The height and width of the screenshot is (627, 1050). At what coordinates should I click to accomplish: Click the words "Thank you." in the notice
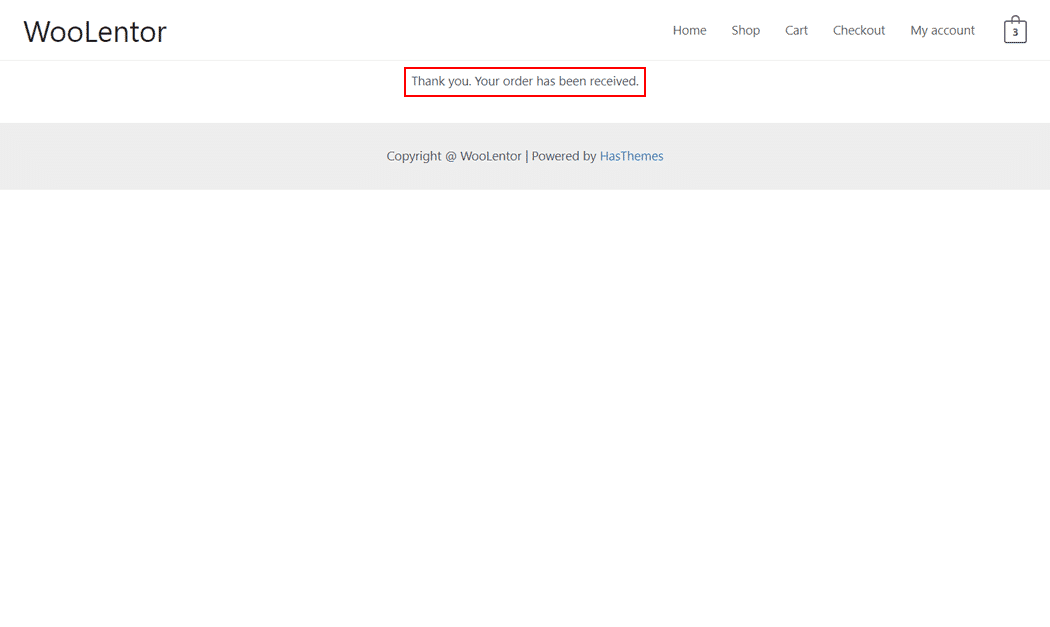point(440,81)
